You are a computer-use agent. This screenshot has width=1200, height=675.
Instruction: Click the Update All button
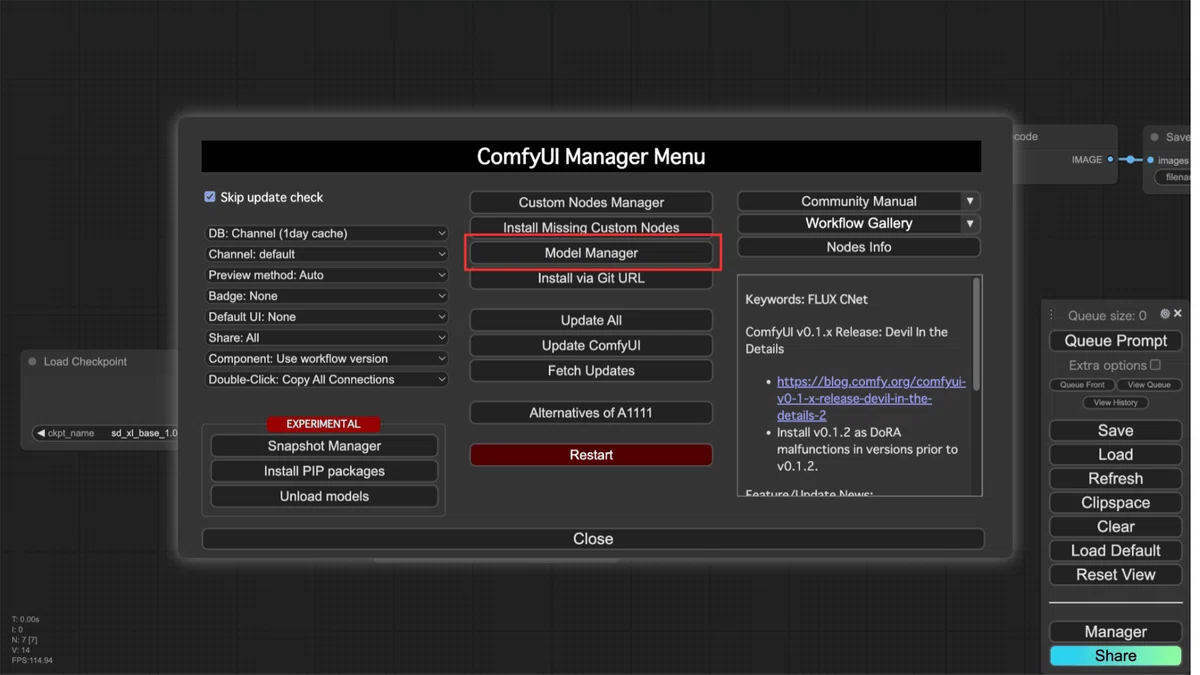591,320
